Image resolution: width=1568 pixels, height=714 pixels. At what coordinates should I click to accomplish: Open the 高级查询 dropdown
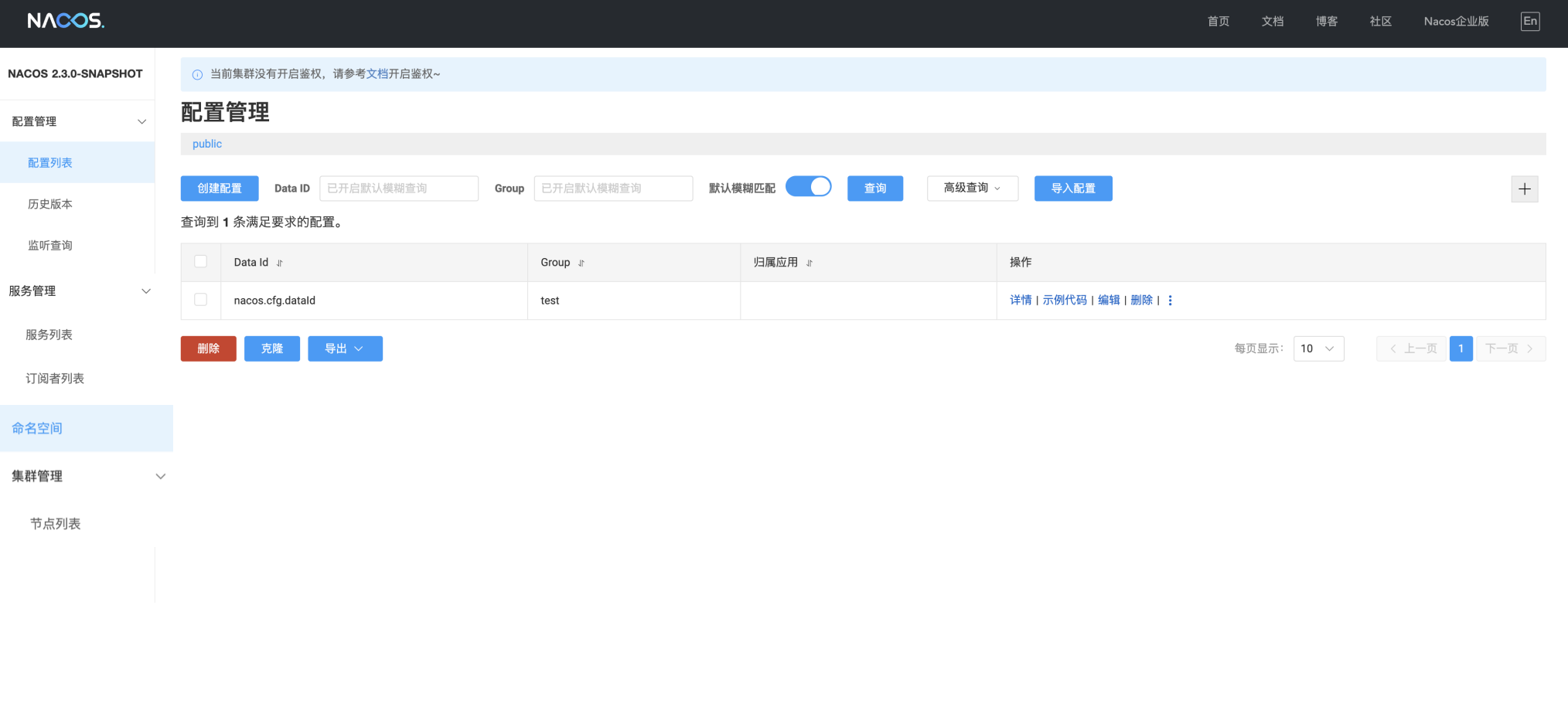973,189
